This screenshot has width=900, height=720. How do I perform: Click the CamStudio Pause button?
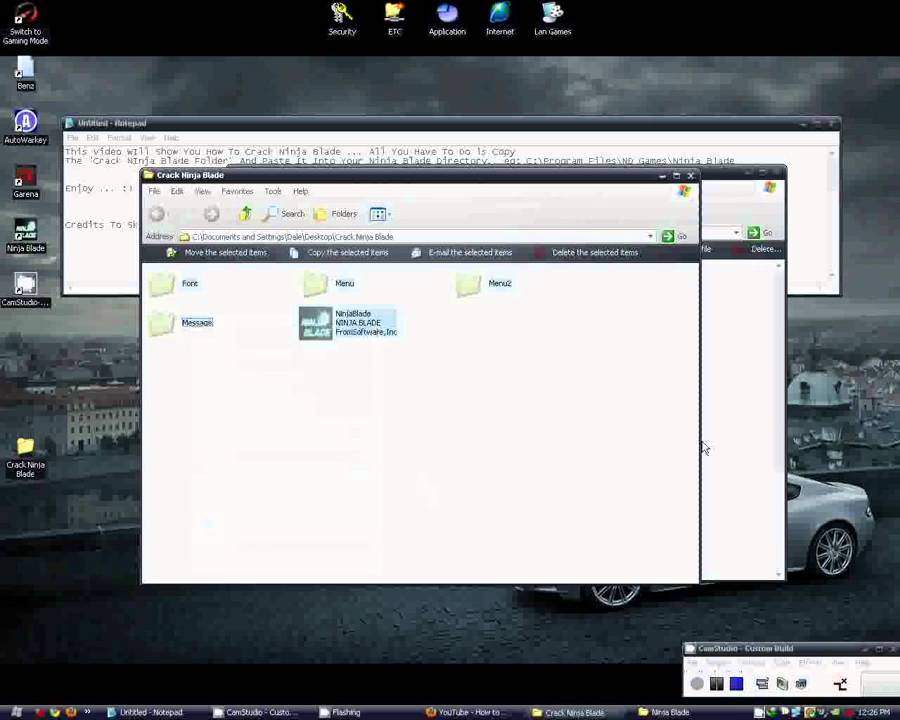pyautogui.click(x=716, y=684)
